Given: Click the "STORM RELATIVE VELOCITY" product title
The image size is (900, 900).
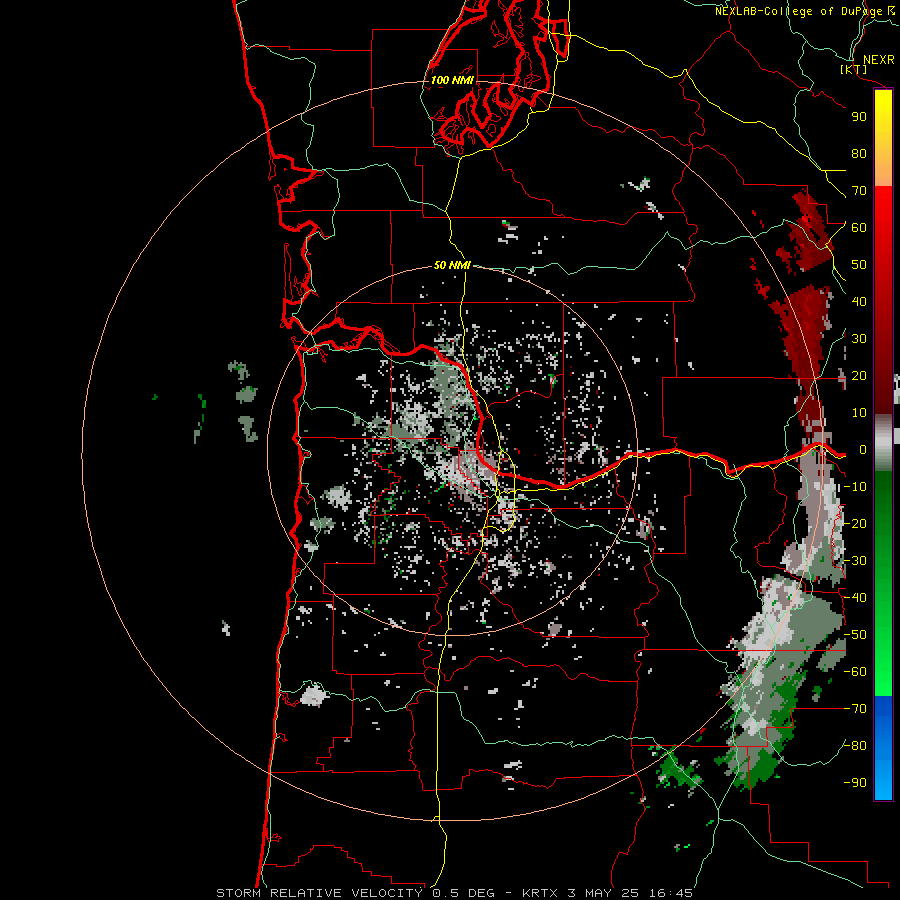Looking at the screenshot, I should click(319, 893).
